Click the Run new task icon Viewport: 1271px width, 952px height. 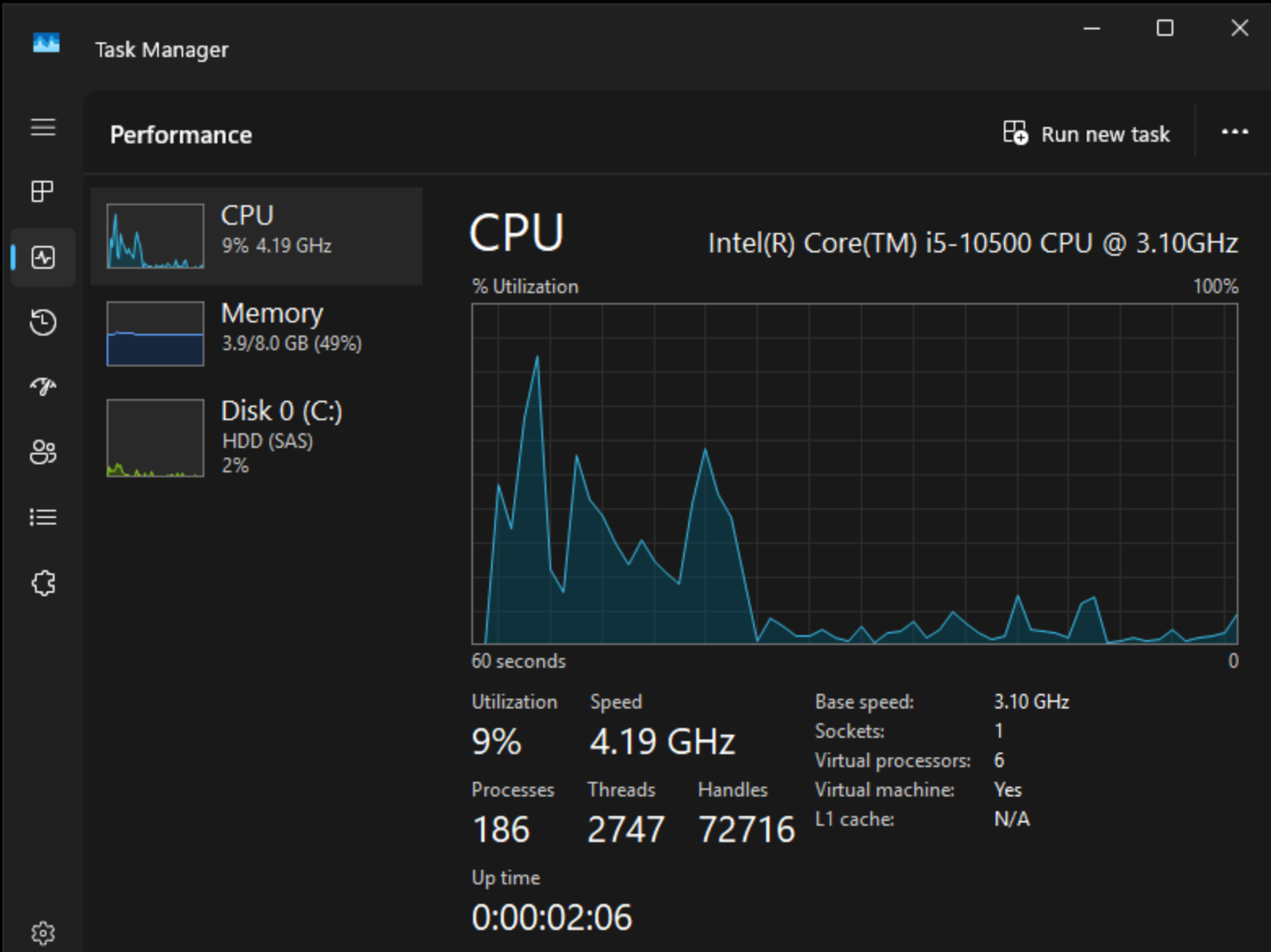pyautogui.click(x=1015, y=133)
